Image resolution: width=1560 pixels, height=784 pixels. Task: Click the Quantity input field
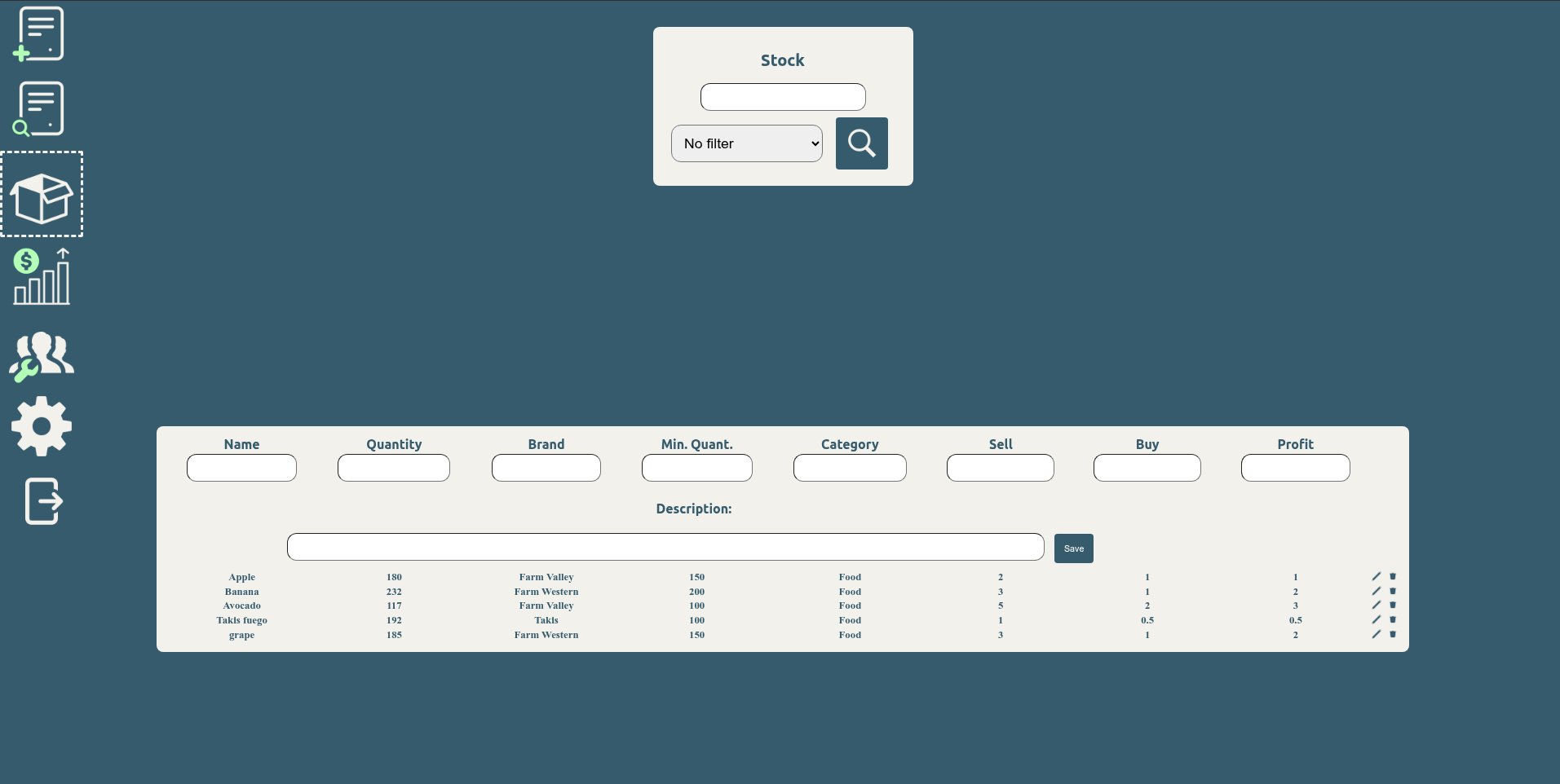(393, 467)
